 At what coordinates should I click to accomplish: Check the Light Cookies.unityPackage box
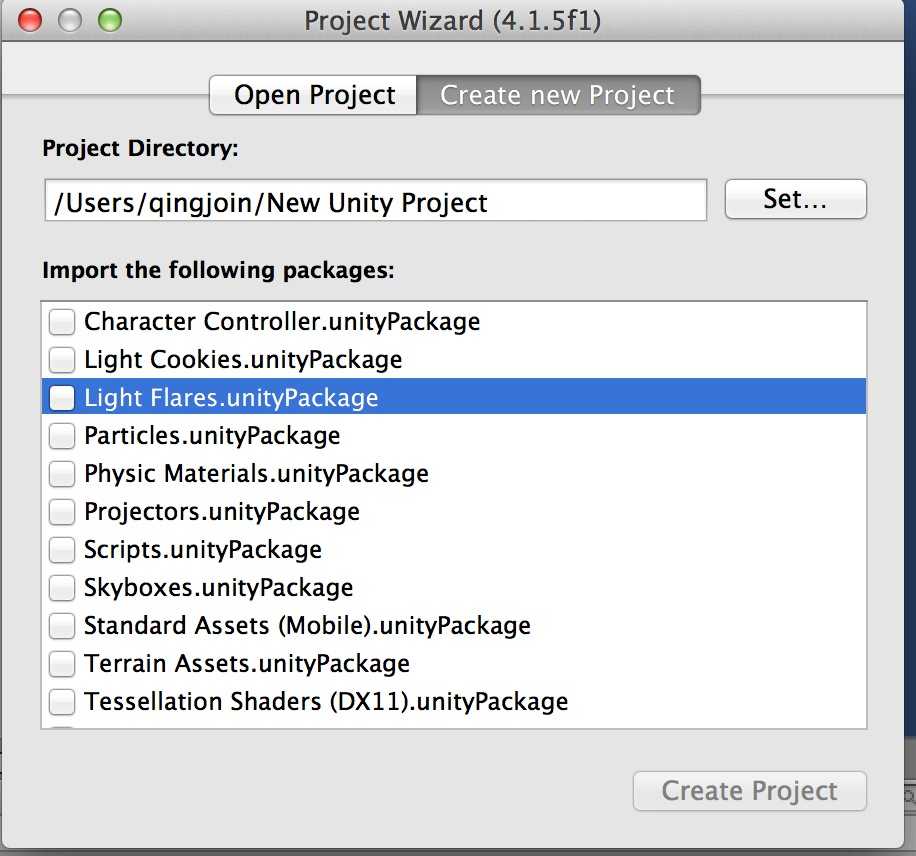point(62,360)
